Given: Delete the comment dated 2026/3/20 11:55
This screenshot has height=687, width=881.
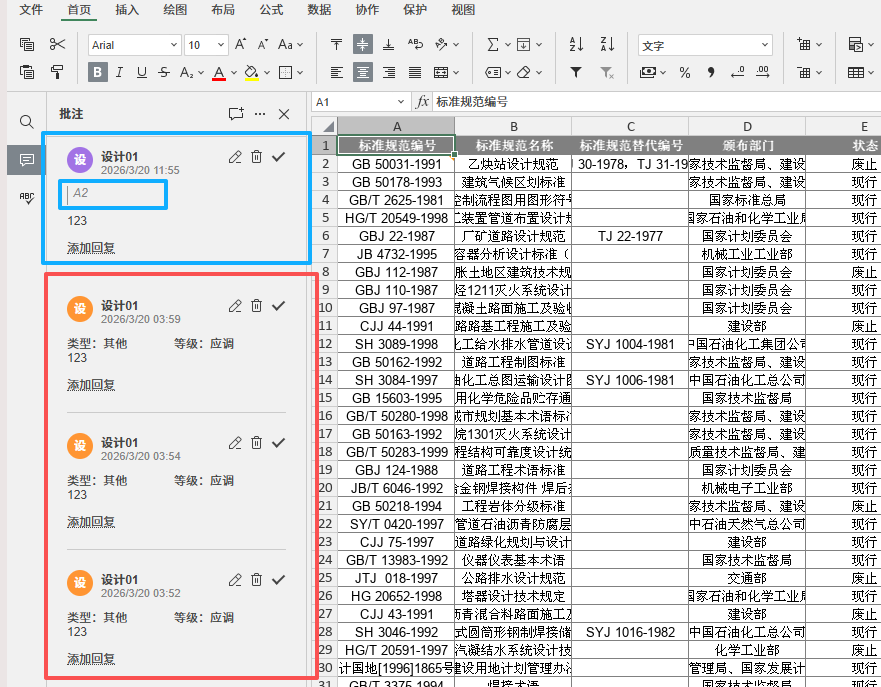Looking at the screenshot, I should 257,157.
